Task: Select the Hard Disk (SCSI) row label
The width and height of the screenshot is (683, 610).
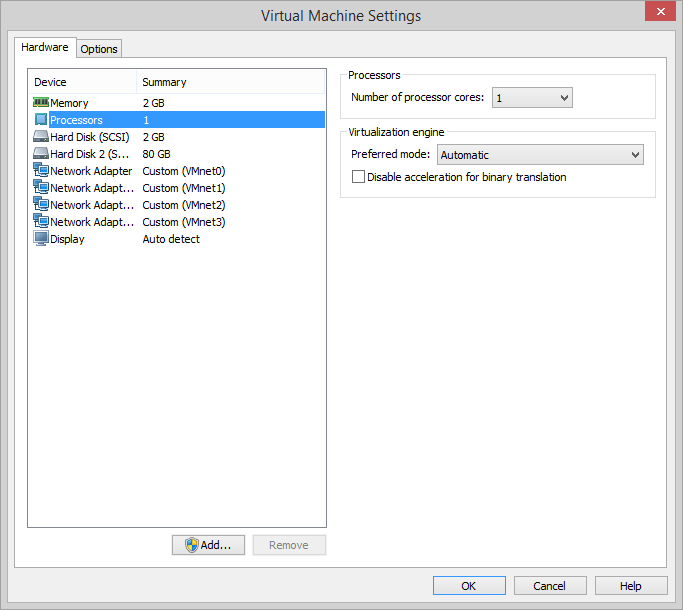Action: [x=90, y=137]
